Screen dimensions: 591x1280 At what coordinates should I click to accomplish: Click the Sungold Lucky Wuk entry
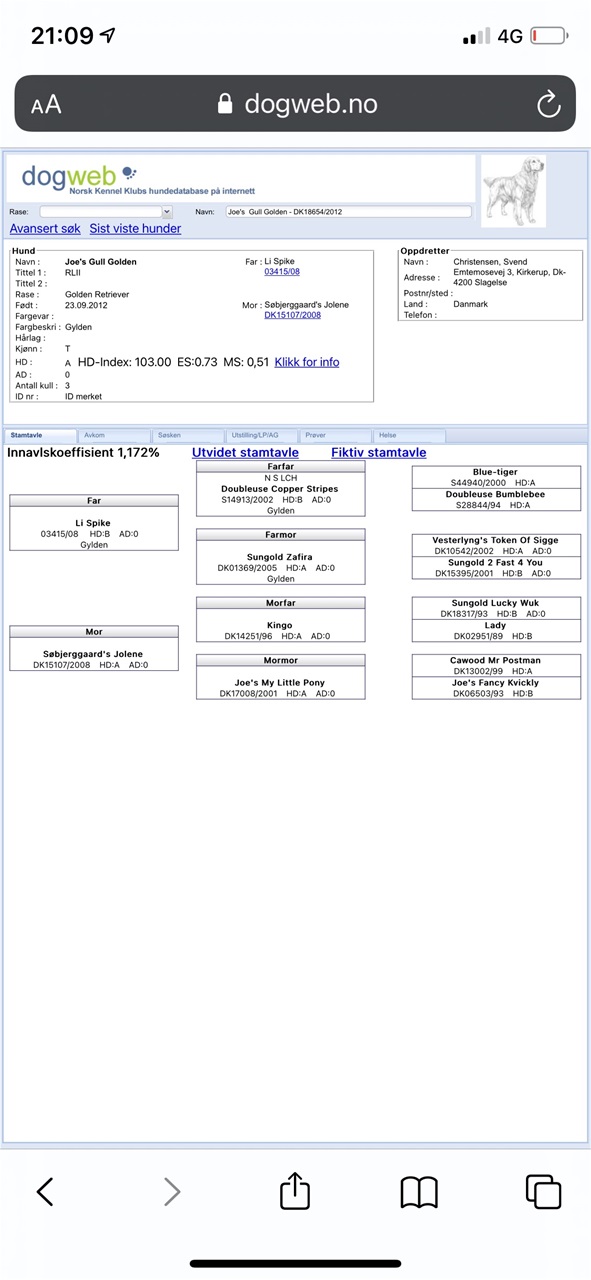click(496, 603)
